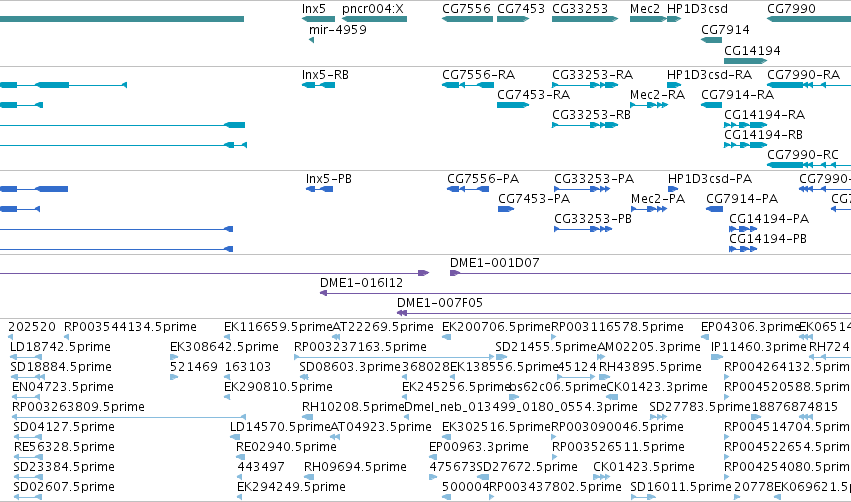Select the CG7914-PA protein feature
Screen dimensions: 851x502
click(x=714, y=209)
